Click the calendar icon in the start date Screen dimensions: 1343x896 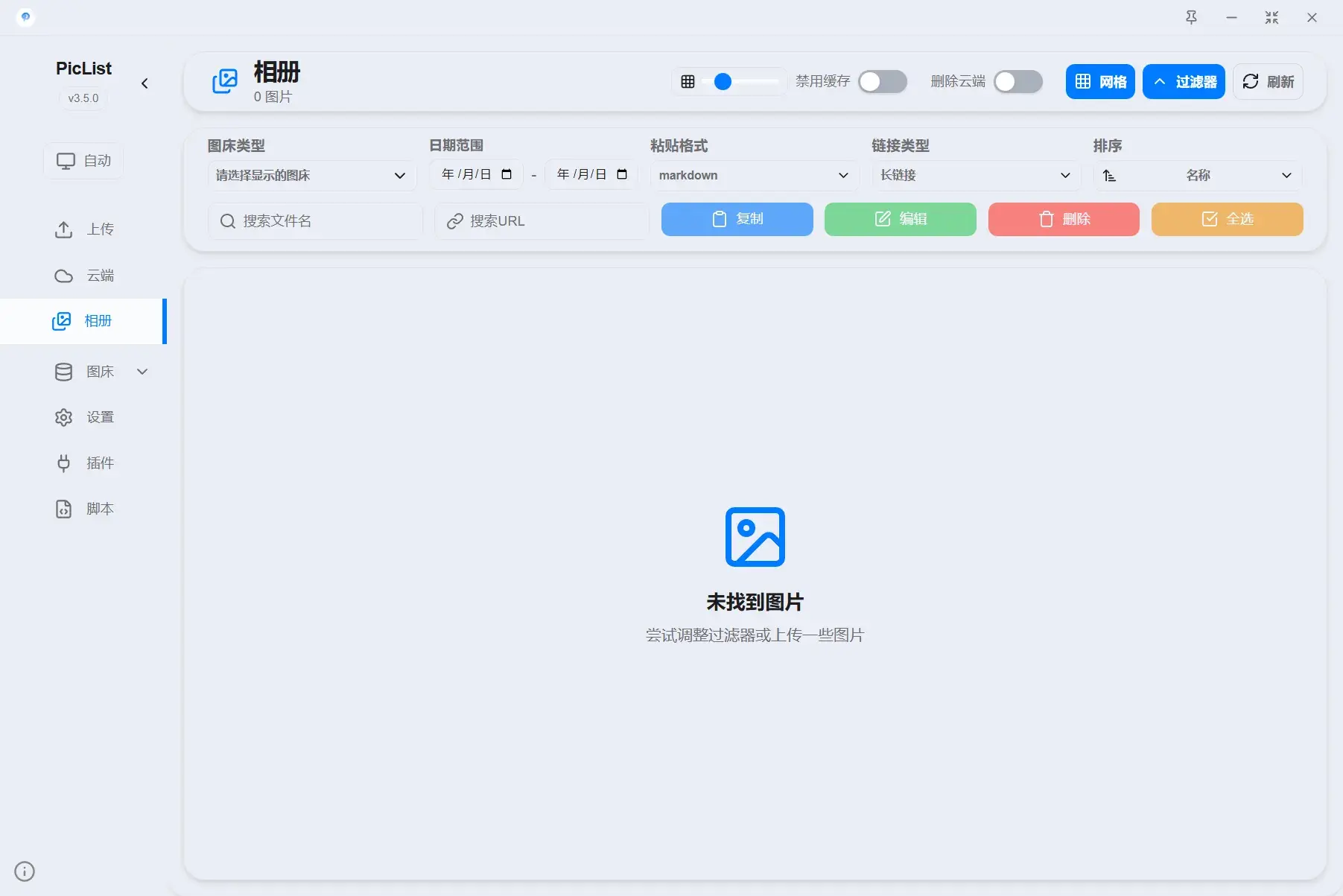507,174
